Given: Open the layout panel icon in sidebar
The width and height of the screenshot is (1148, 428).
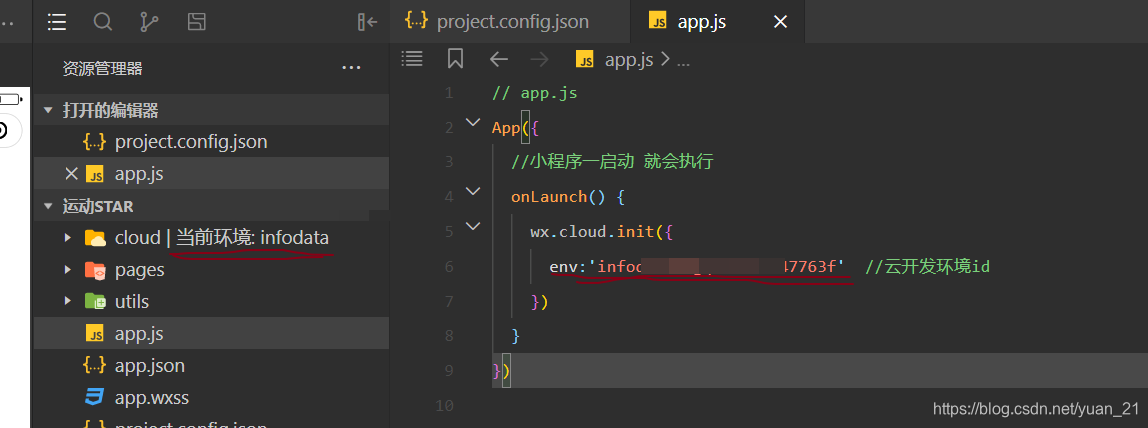Looking at the screenshot, I should coord(196,22).
